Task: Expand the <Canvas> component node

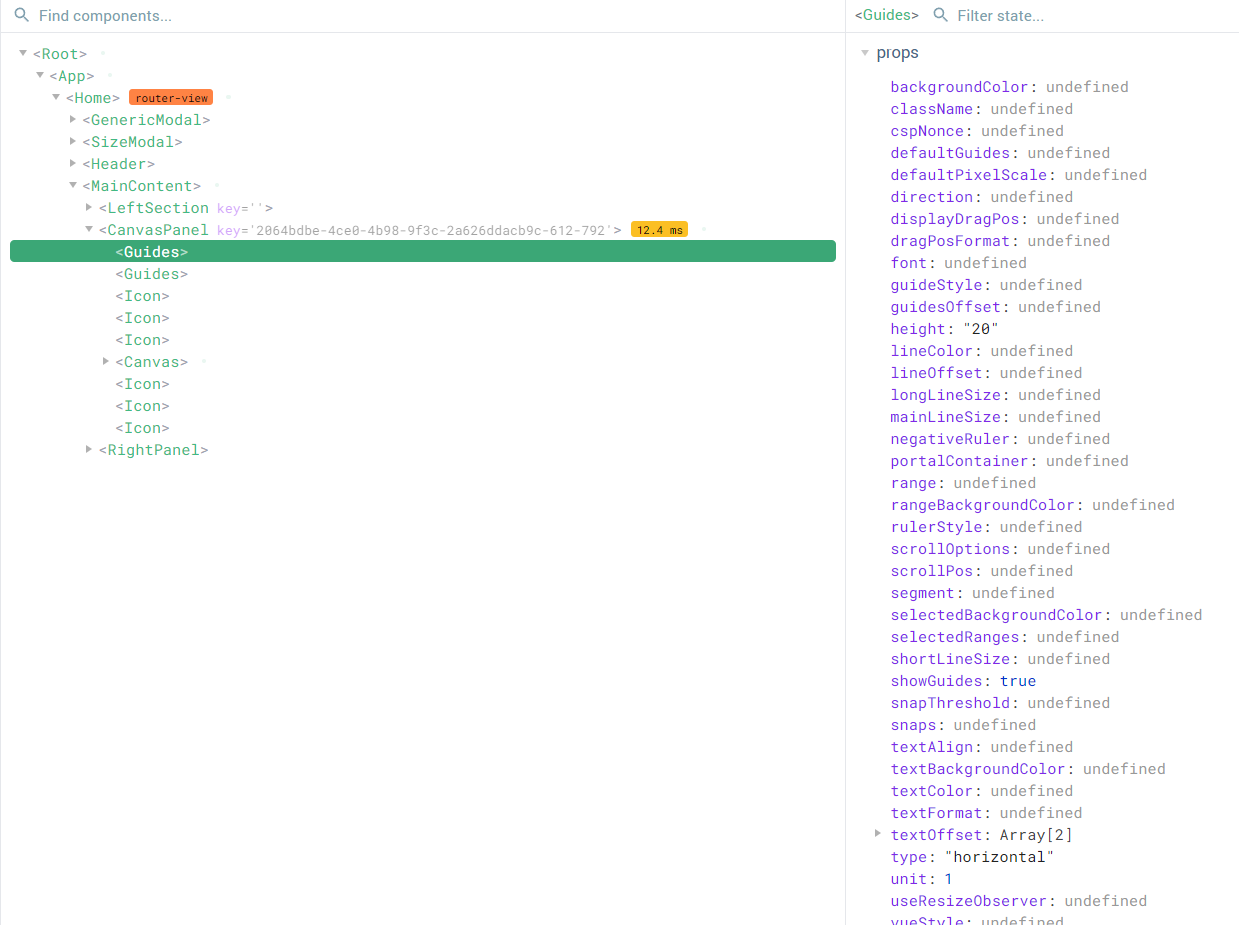Action: [x=106, y=361]
